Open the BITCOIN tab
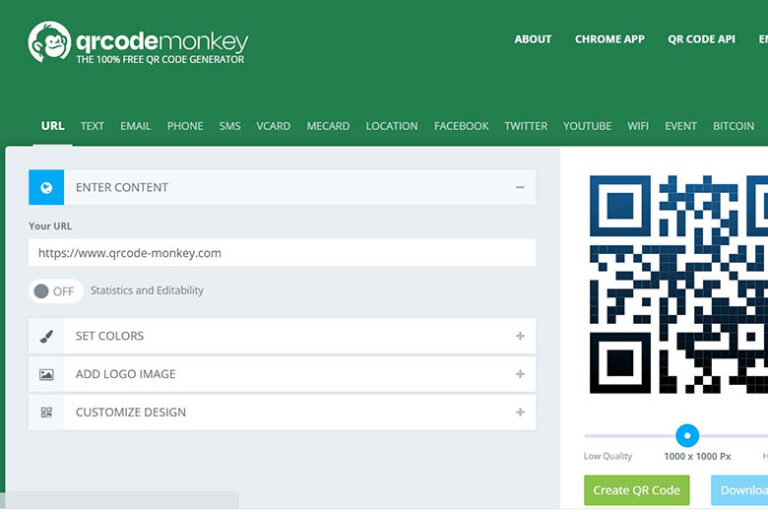The height and width of the screenshot is (512, 768). [x=734, y=126]
